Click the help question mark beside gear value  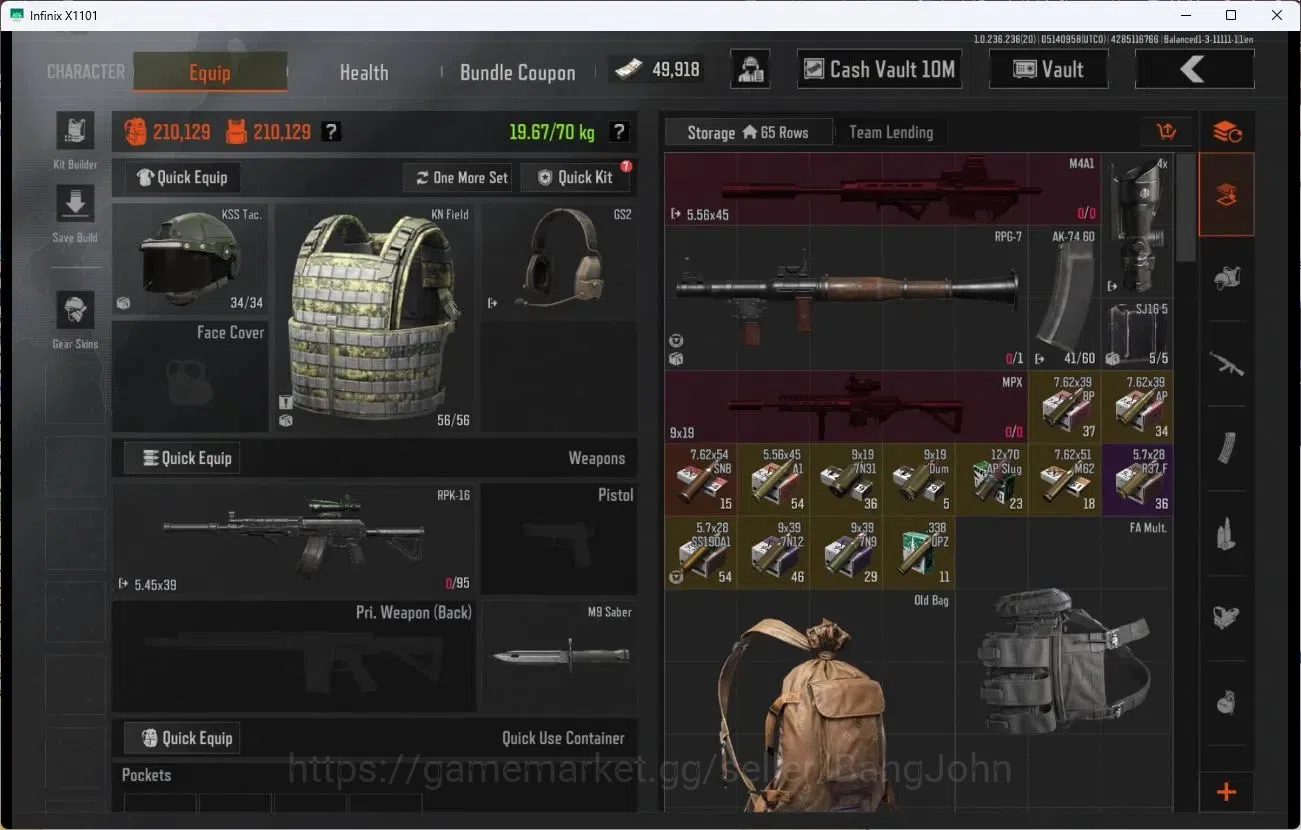click(331, 131)
